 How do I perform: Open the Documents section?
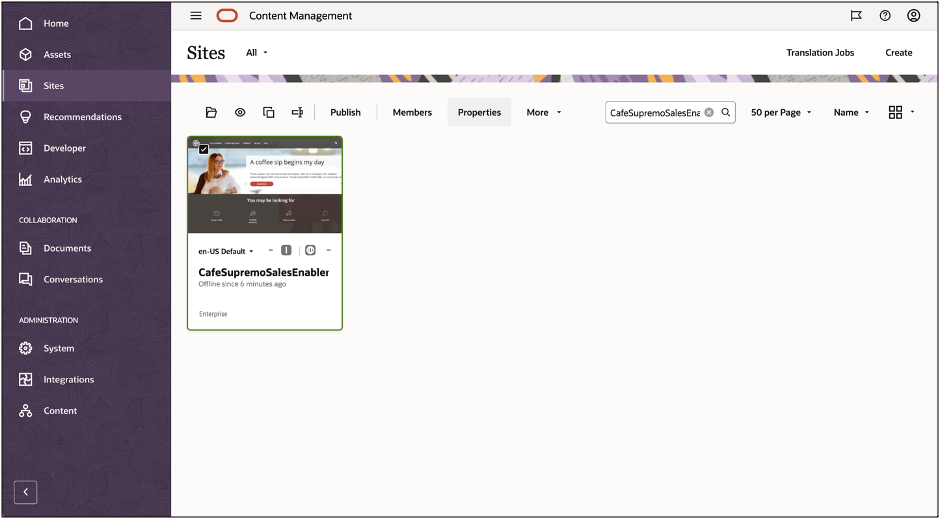point(86,248)
